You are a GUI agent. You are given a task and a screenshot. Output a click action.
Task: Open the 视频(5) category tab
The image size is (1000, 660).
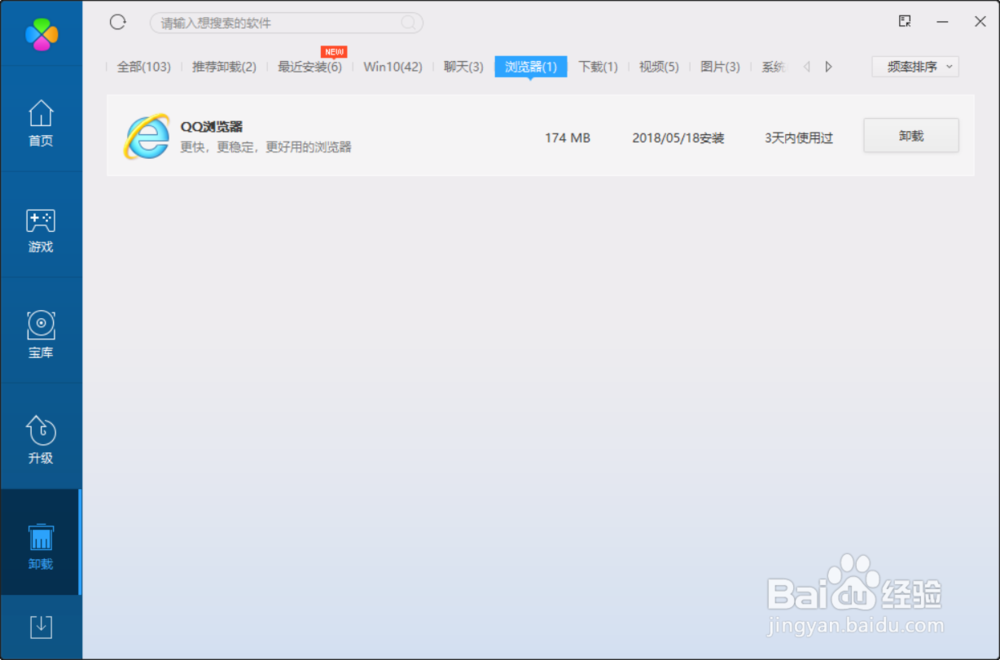click(x=658, y=66)
